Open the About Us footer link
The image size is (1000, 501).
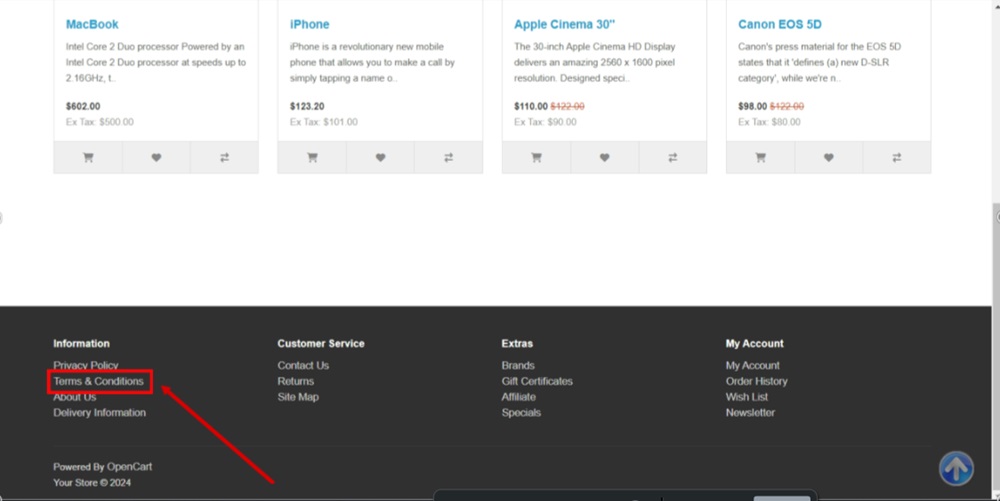coord(75,396)
